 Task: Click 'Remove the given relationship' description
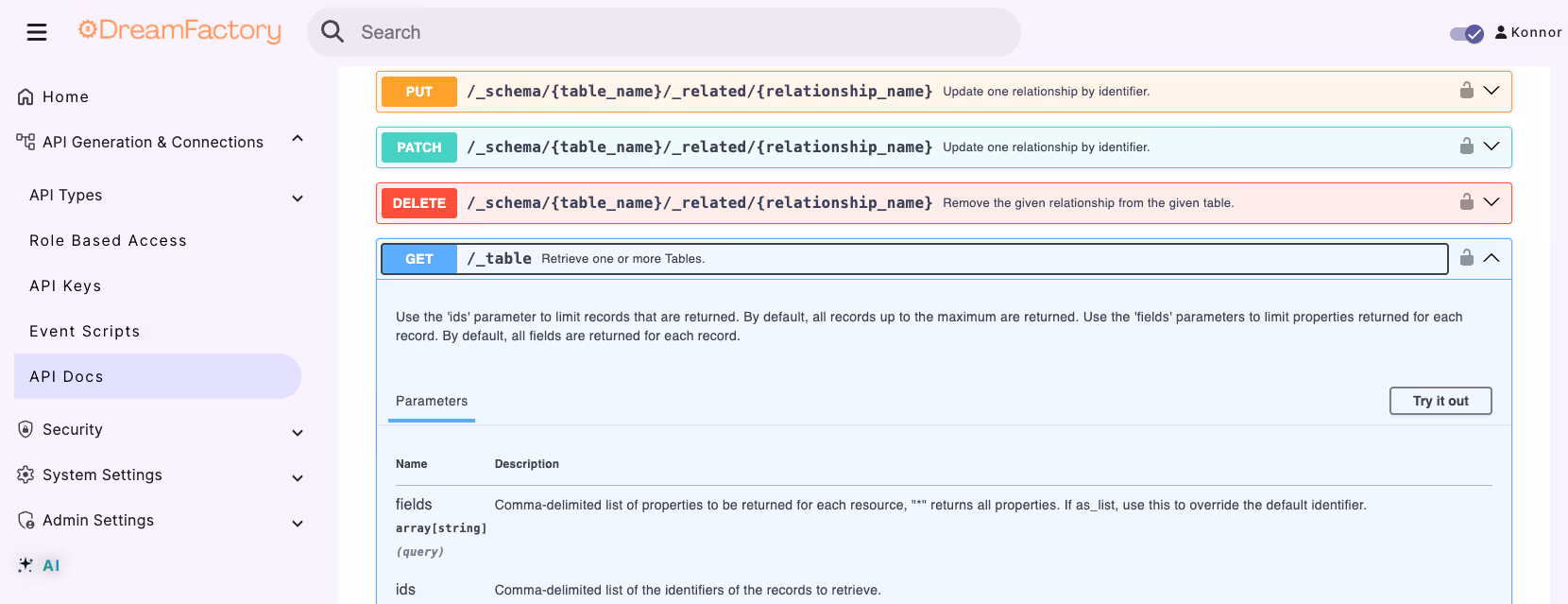tap(1088, 203)
